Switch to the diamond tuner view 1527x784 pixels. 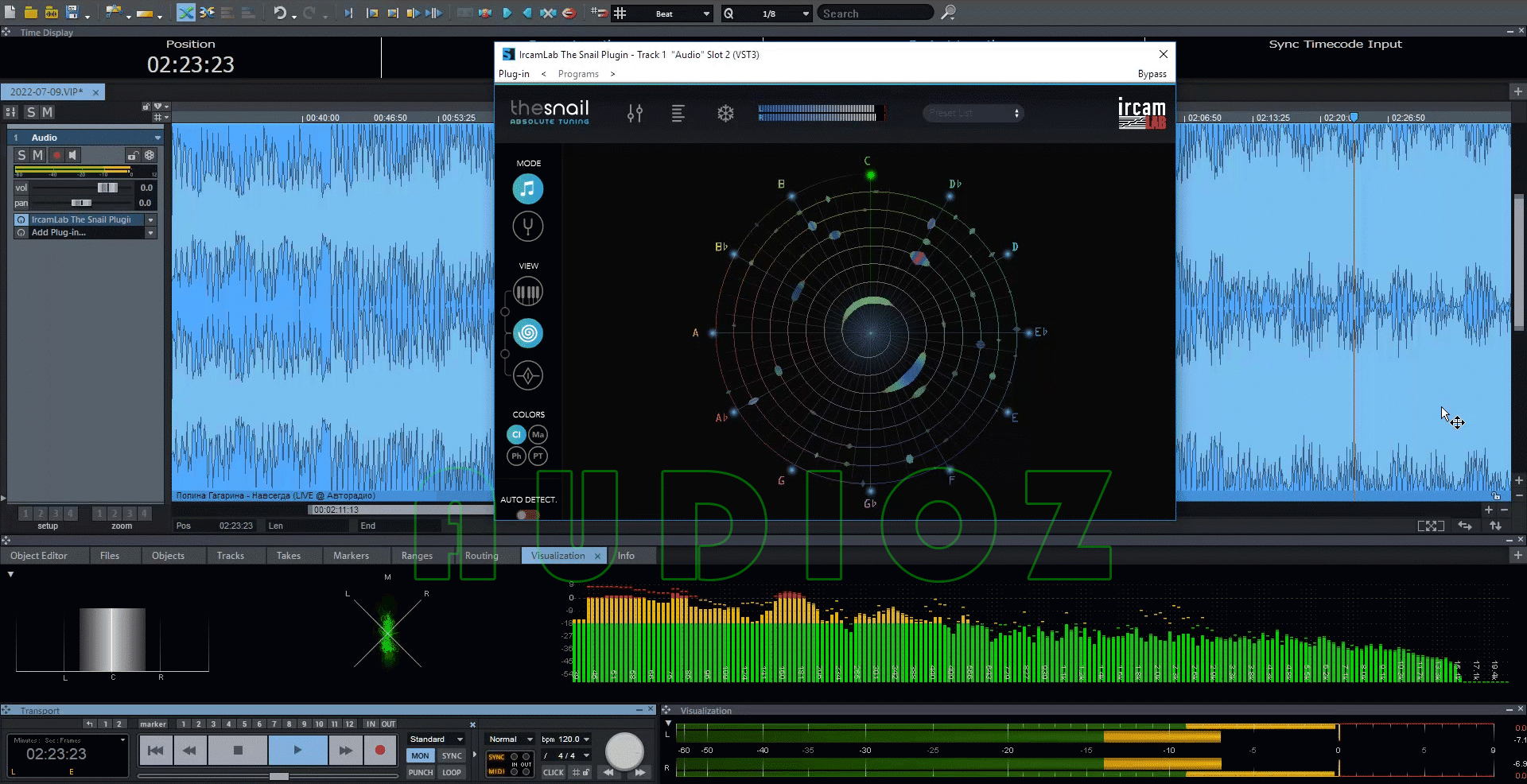(527, 375)
